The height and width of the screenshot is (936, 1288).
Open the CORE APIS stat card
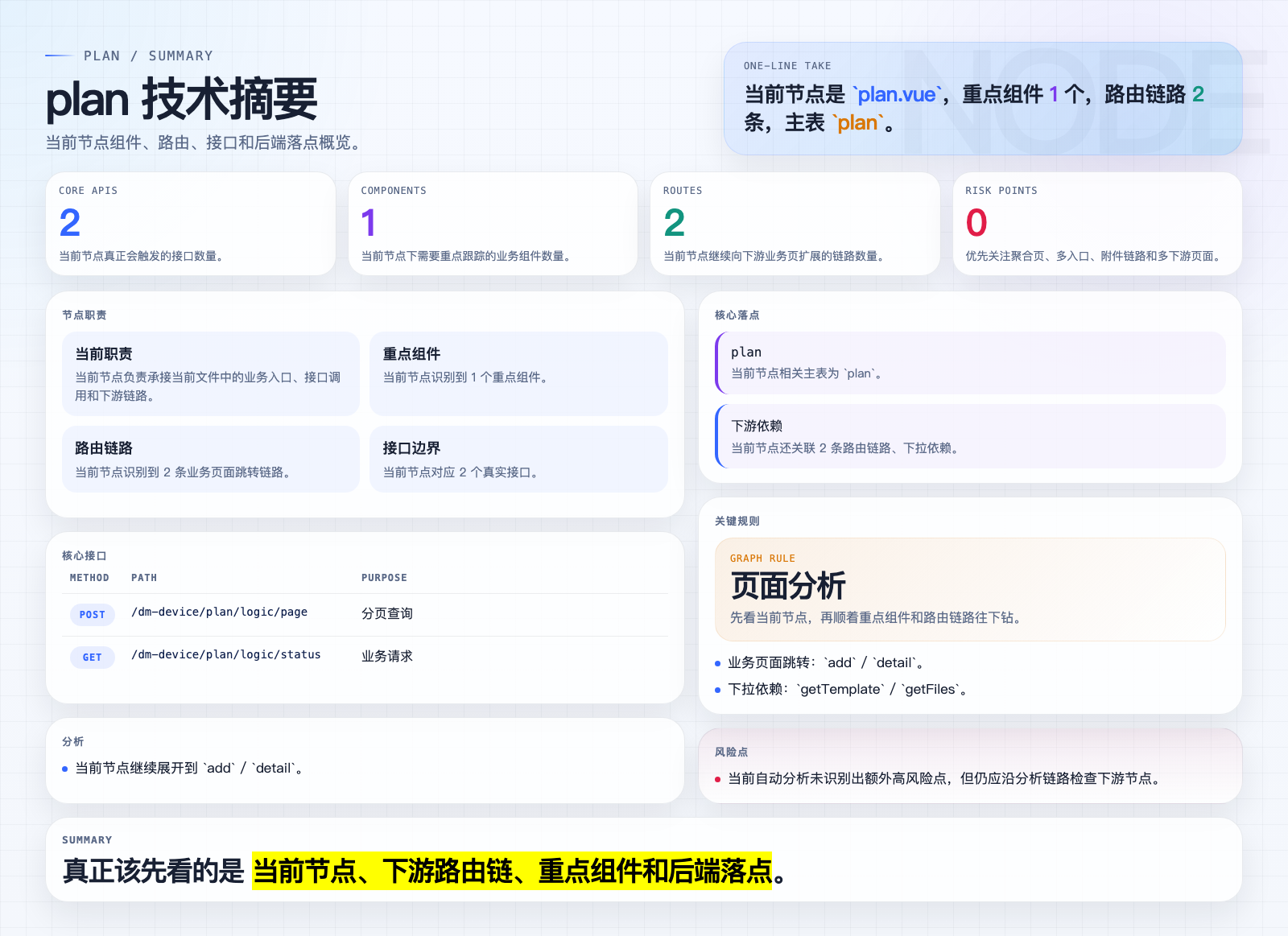(x=191, y=224)
